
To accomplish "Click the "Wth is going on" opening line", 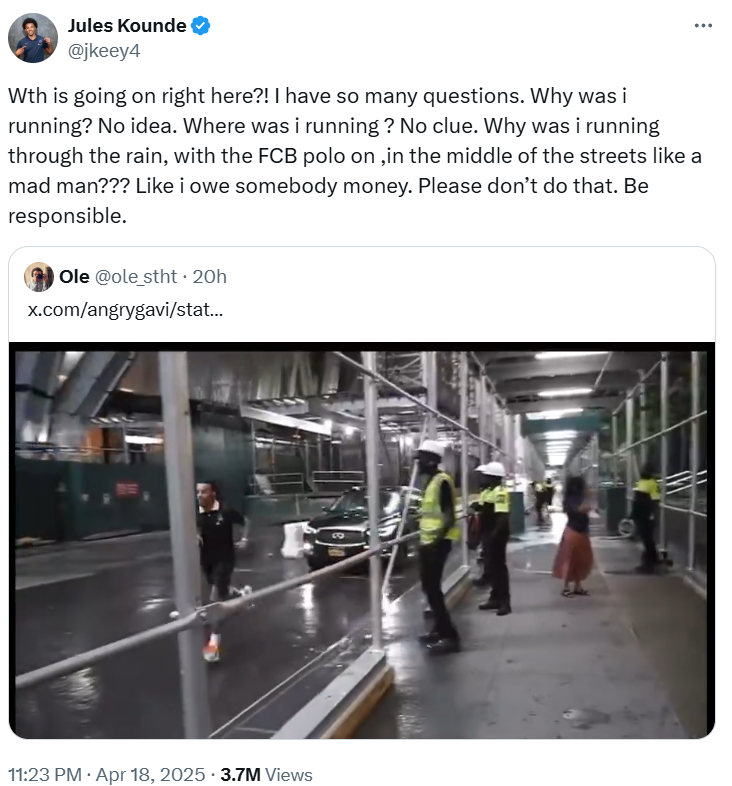I will pyautogui.click(x=70, y=97).
